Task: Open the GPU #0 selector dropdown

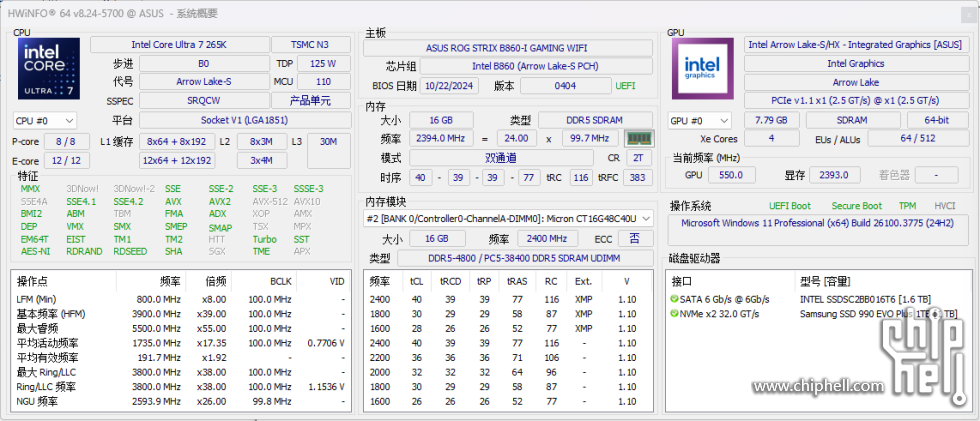Action: pyautogui.click(x=700, y=121)
